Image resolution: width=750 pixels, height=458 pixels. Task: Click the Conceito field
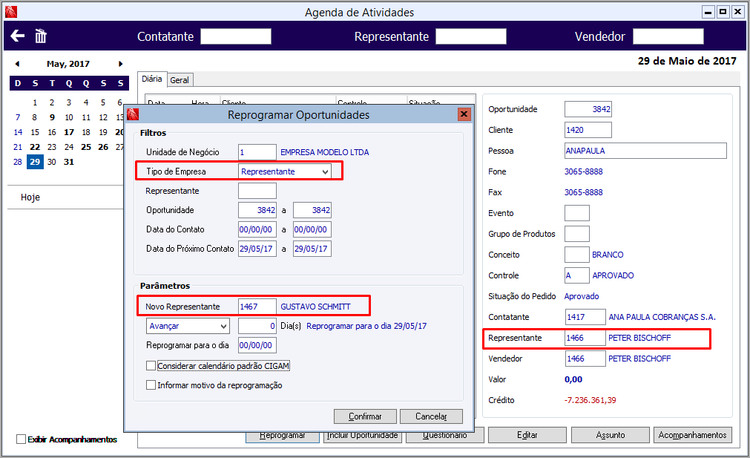click(x=577, y=255)
